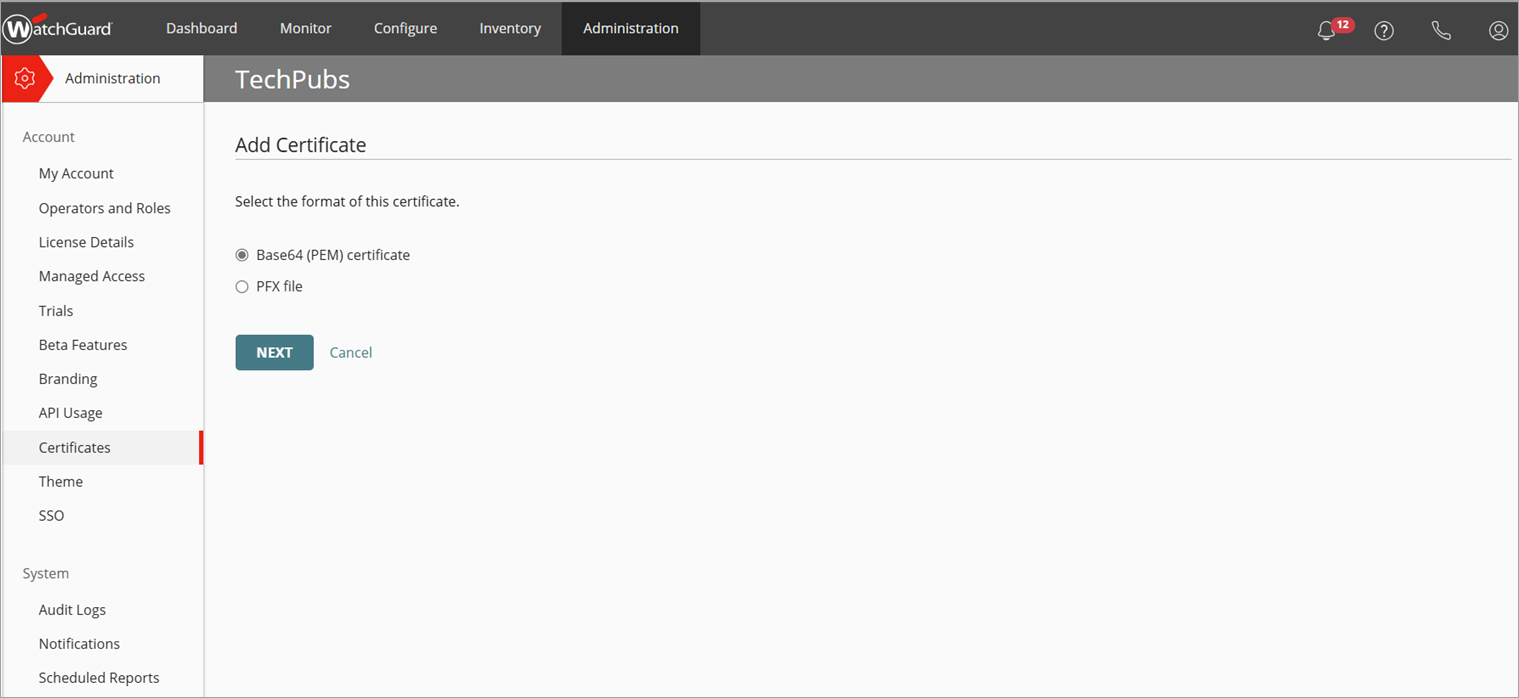Screen dimensions: 1519x698
Task: Open the notifications bell with 12 alerts
Action: tap(1327, 29)
